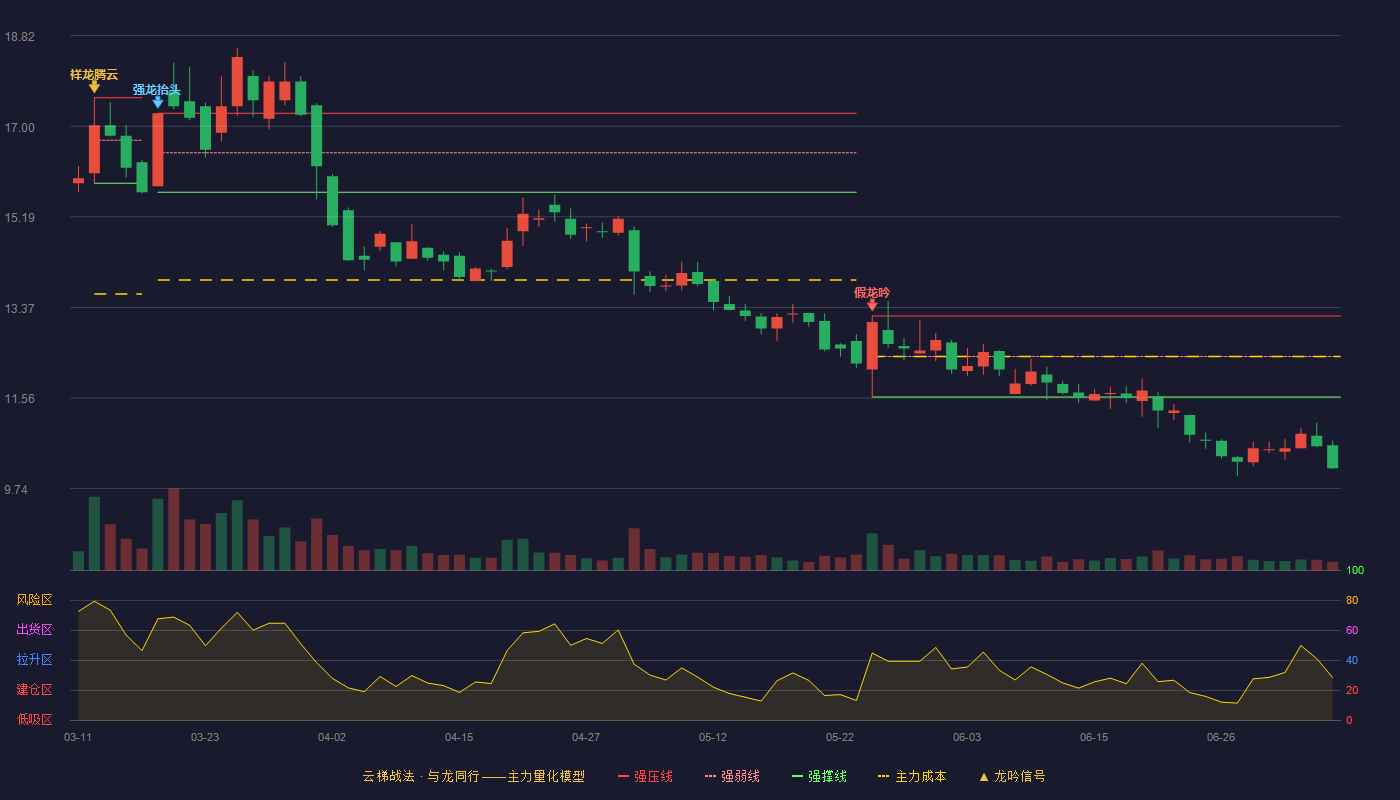Screen dimensions: 1400x800
Task: Click the blue 强龙抬头 signal arrow
Action: click(x=158, y=102)
